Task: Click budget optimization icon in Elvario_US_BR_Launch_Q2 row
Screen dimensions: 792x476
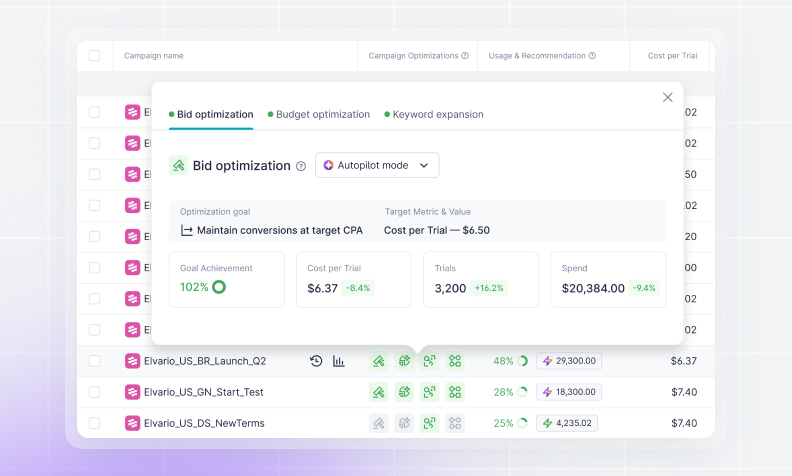Action: click(404, 361)
